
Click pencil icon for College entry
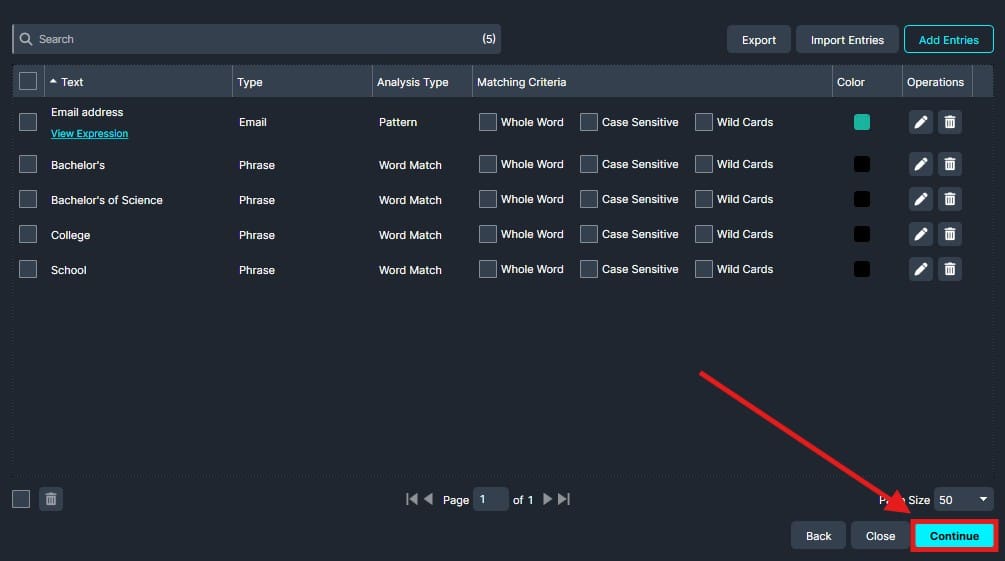[921, 234]
